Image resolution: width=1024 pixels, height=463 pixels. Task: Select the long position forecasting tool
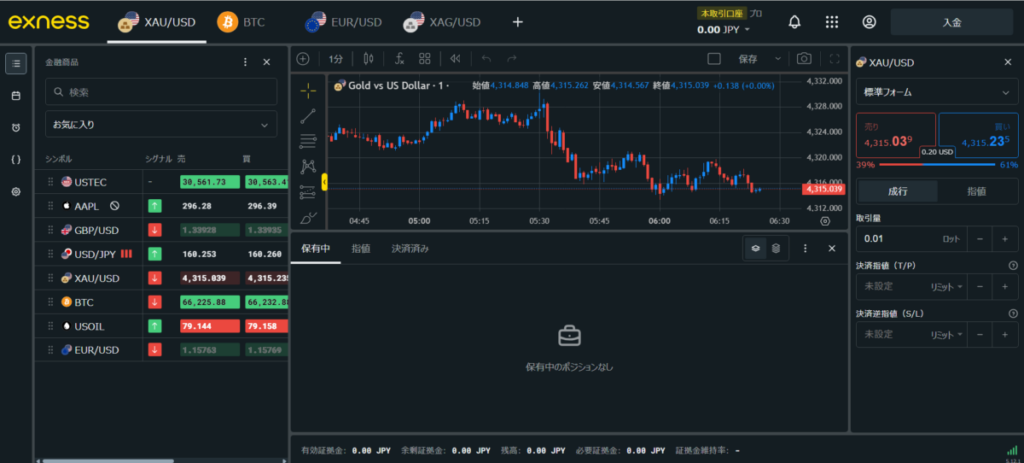(308, 192)
